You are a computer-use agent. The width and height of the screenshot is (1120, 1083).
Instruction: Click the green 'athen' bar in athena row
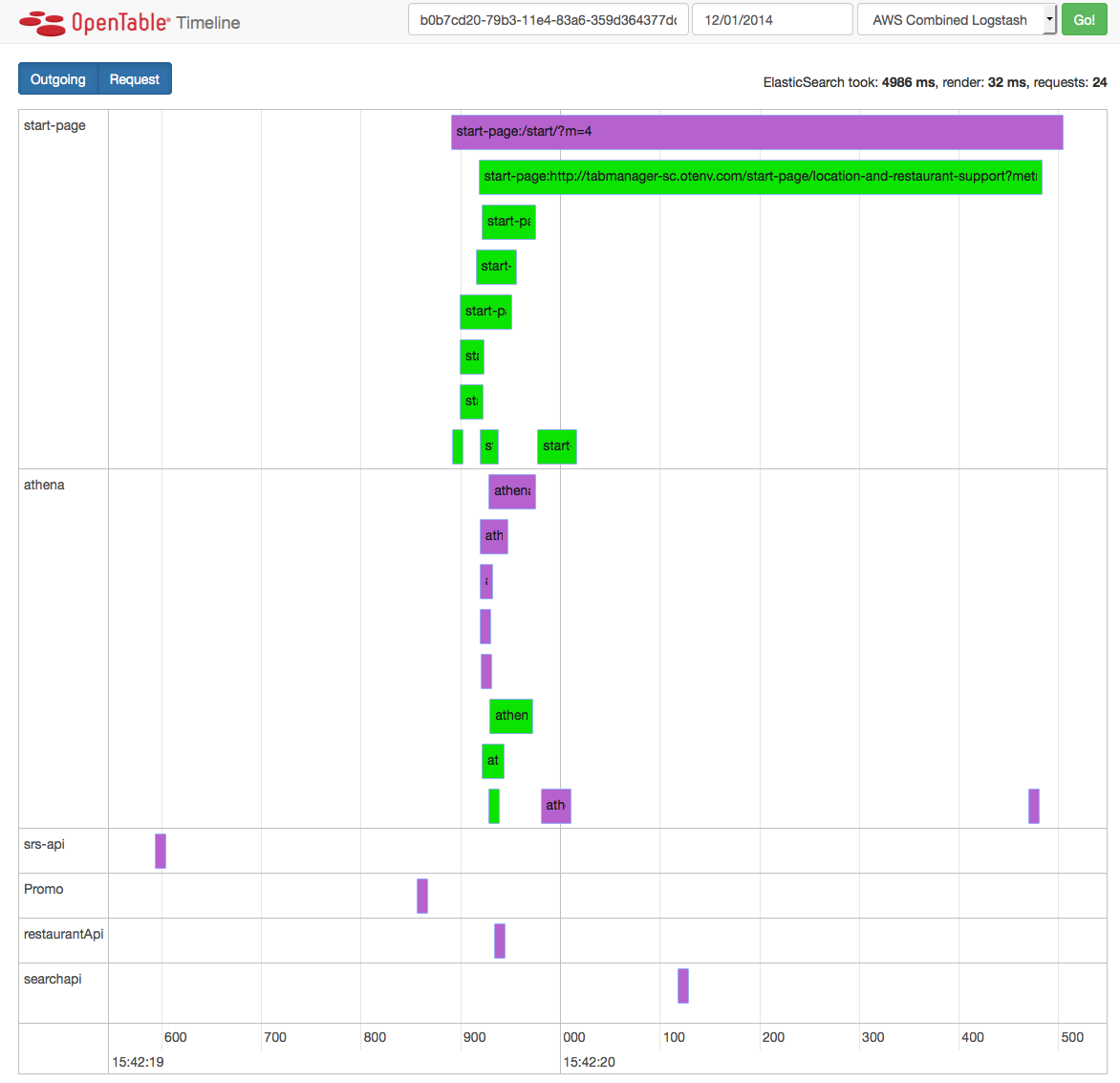click(x=511, y=716)
